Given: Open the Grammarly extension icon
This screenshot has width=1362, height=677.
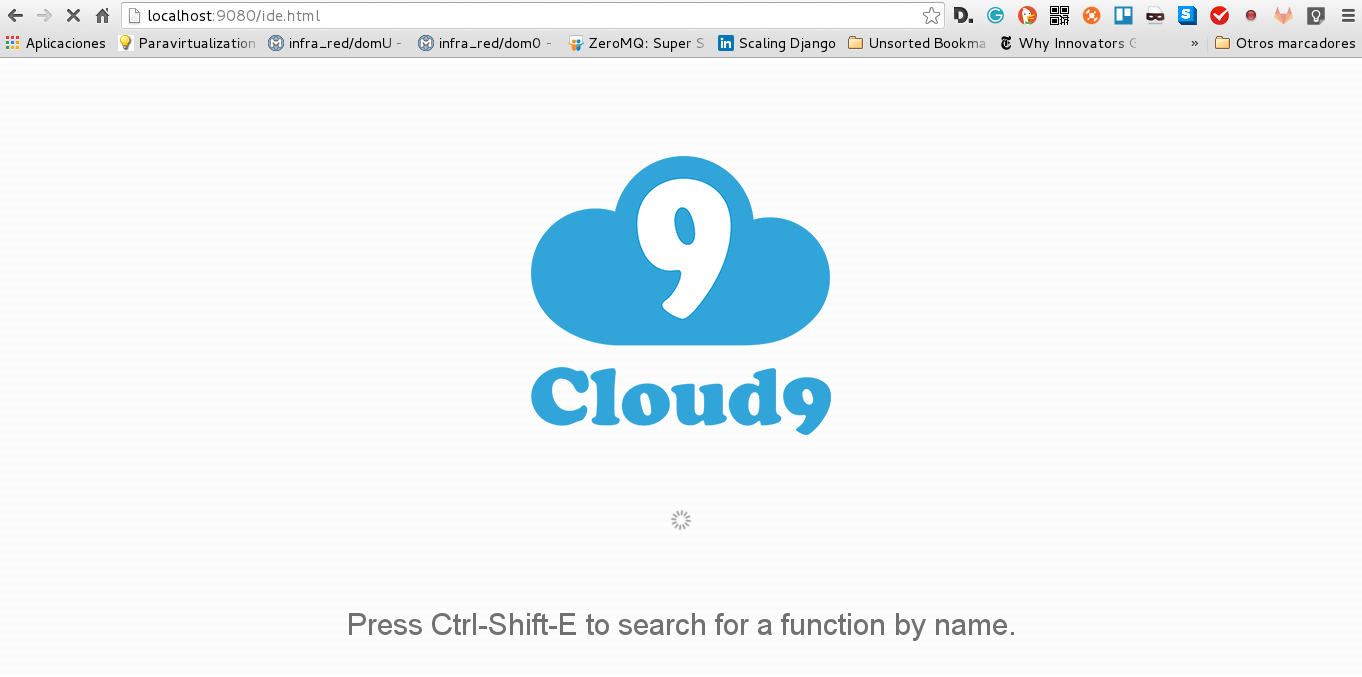Looking at the screenshot, I should [995, 15].
